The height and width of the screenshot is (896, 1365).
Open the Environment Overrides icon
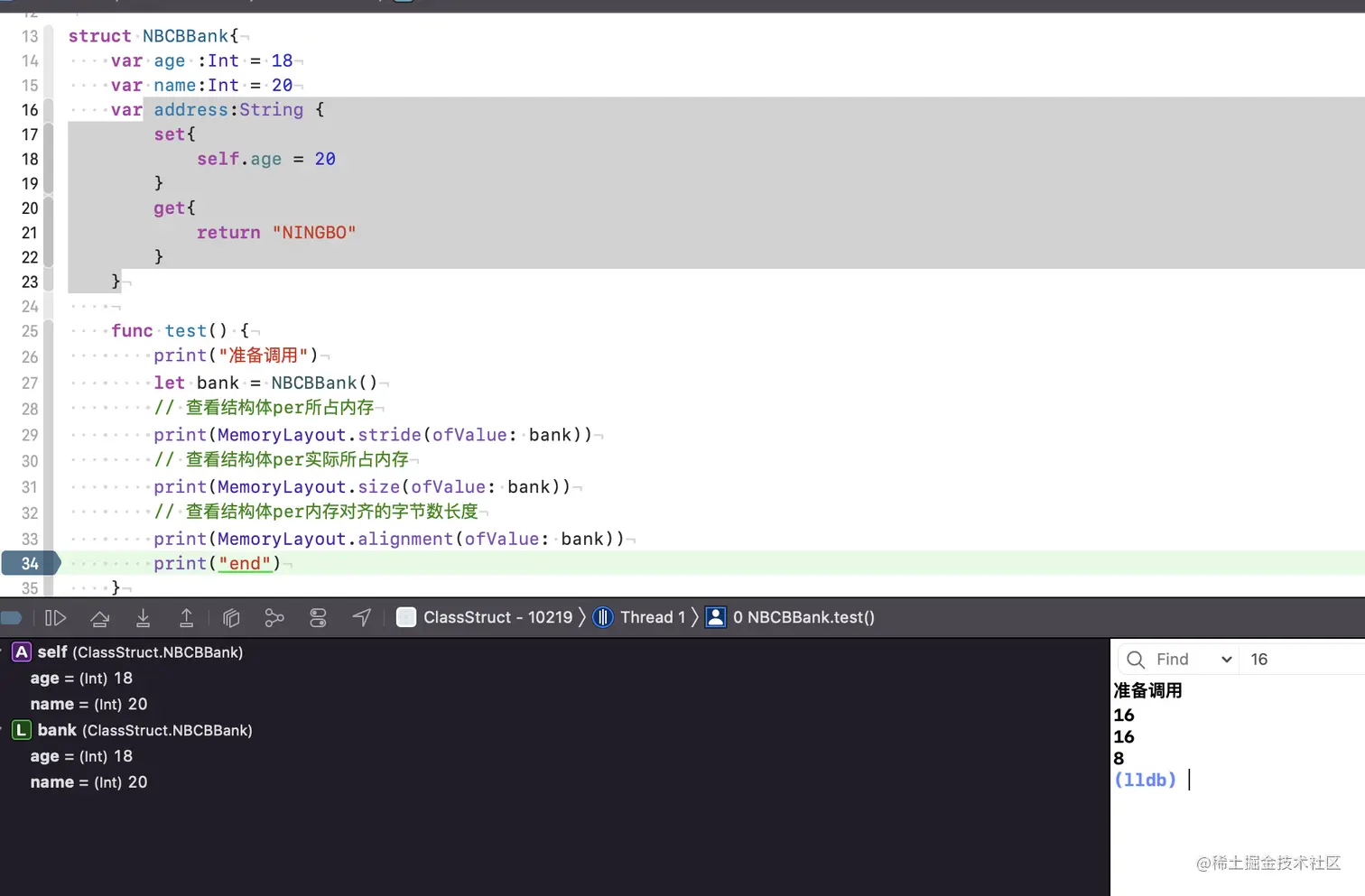(318, 618)
